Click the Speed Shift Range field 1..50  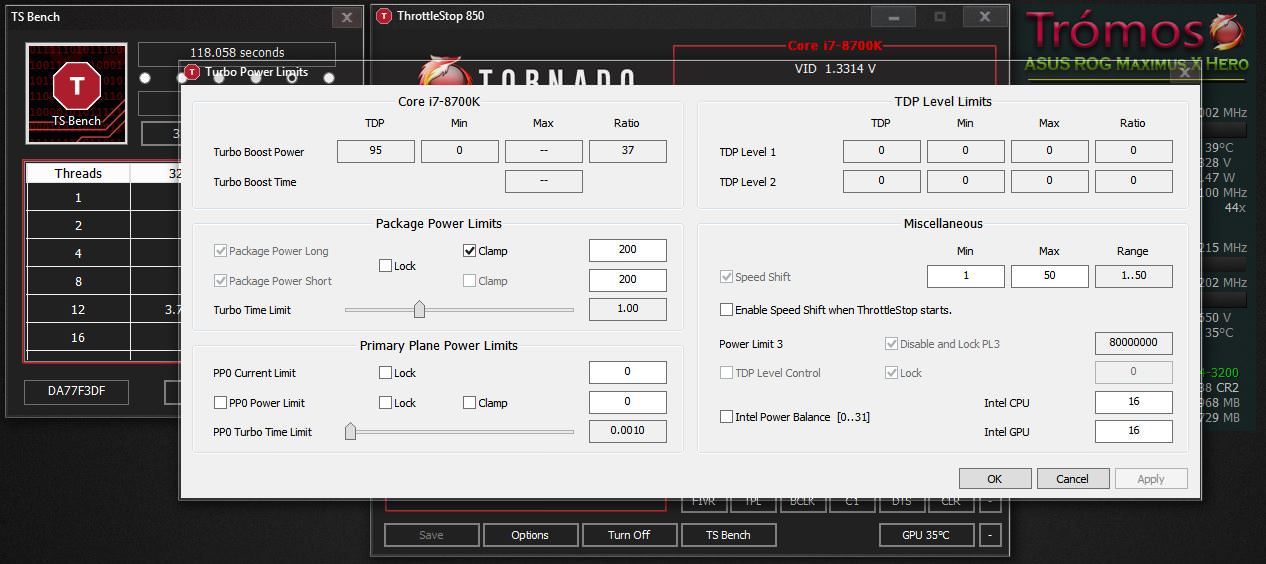pyautogui.click(x=1133, y=276)
